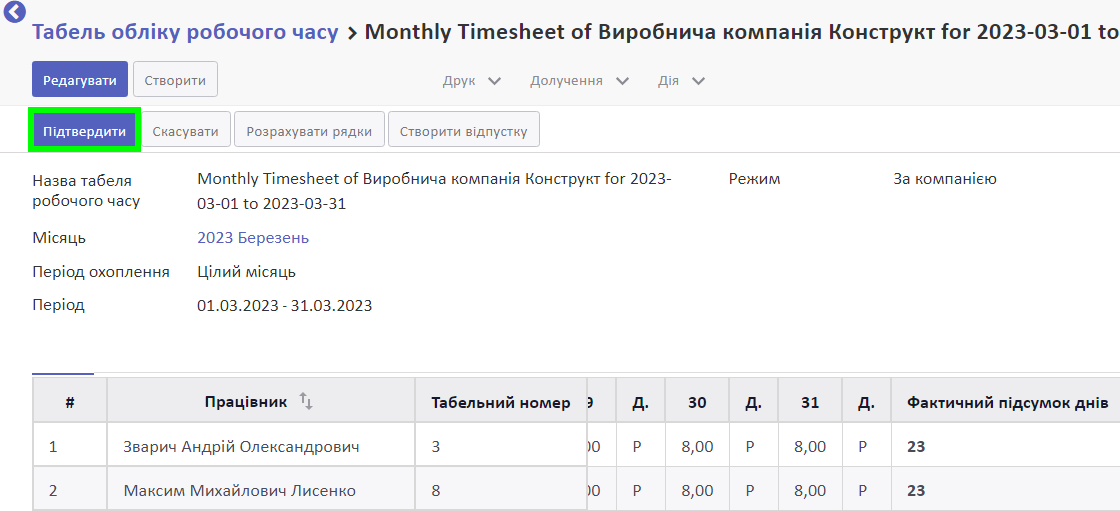Click Створити відпустку button
This screenshot has height=511, width=1120.
coord(464,130)
